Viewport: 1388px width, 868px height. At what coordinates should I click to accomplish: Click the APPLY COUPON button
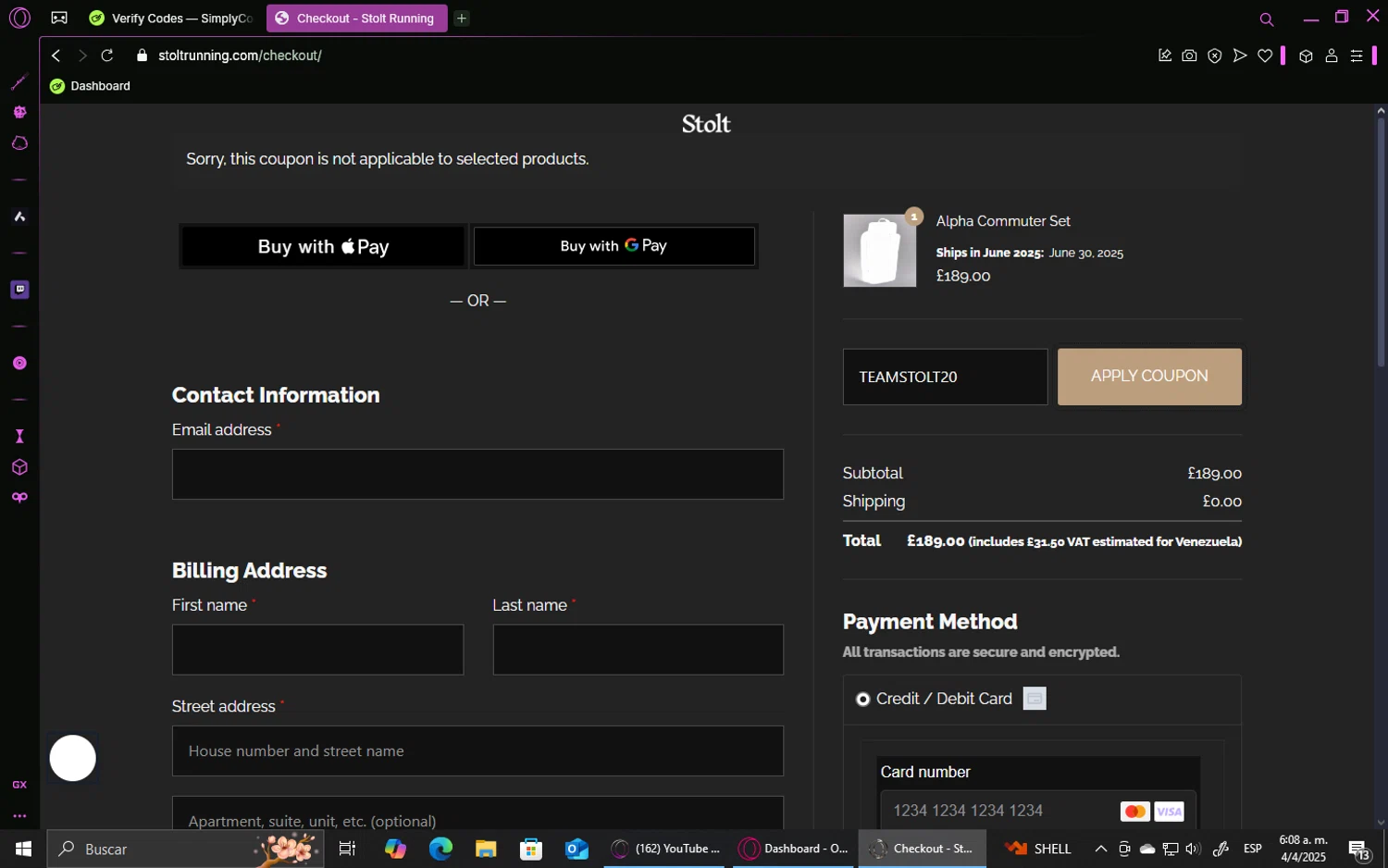tap(1149, 377)
